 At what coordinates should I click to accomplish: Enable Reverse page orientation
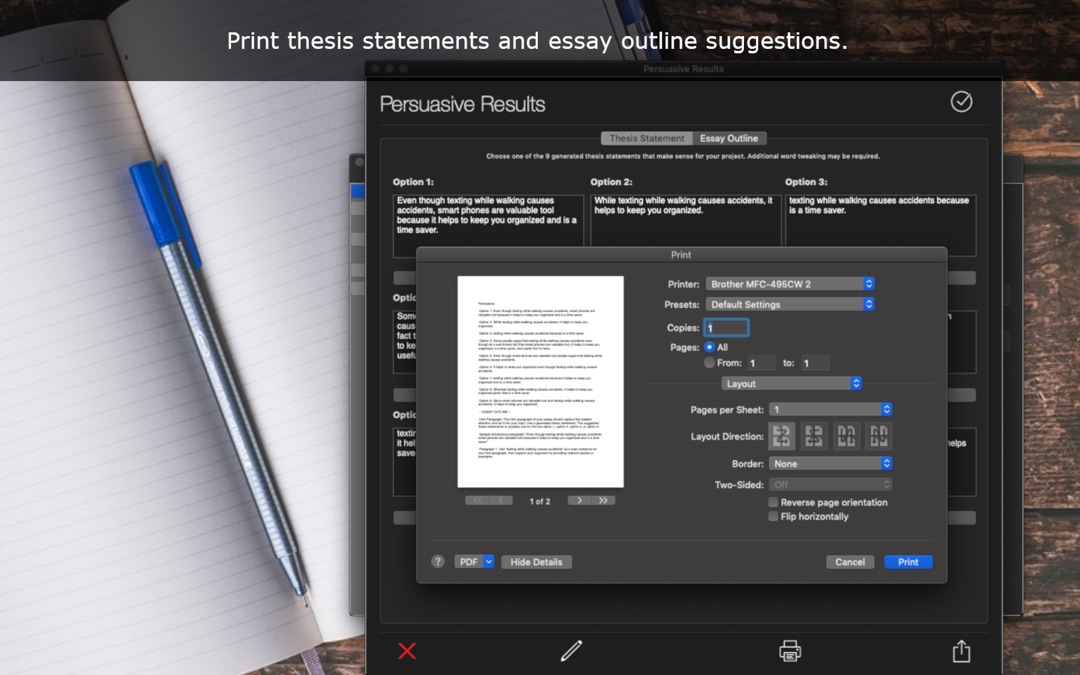773,502
